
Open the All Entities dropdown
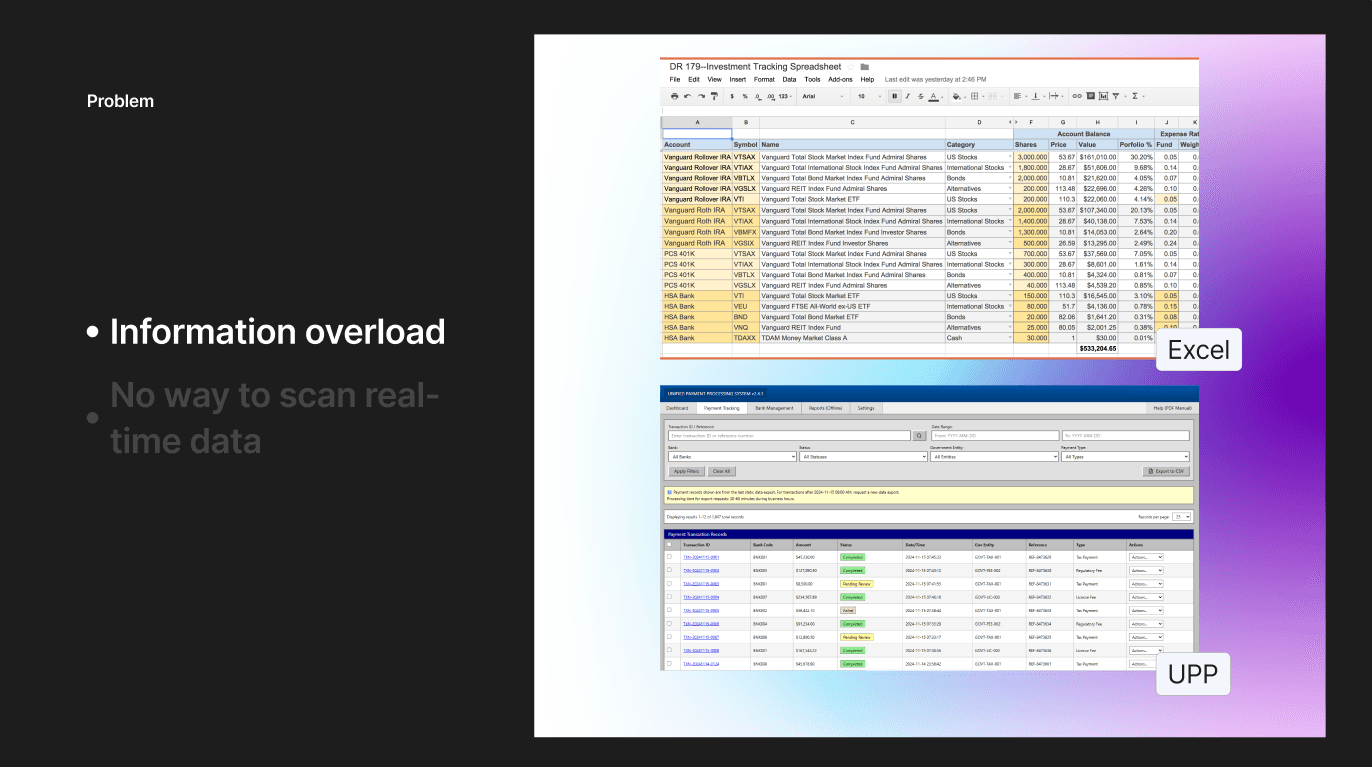(994, 457)
